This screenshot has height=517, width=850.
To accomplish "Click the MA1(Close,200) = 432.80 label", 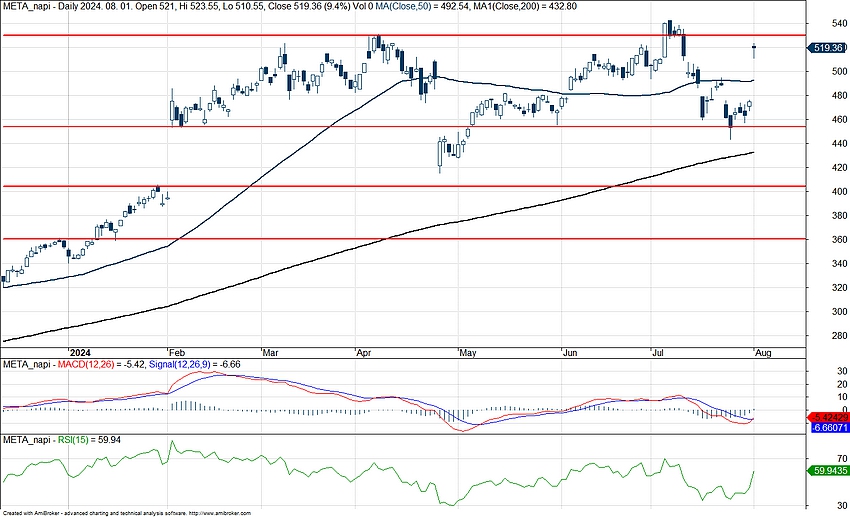I will [x=527, y=6].
